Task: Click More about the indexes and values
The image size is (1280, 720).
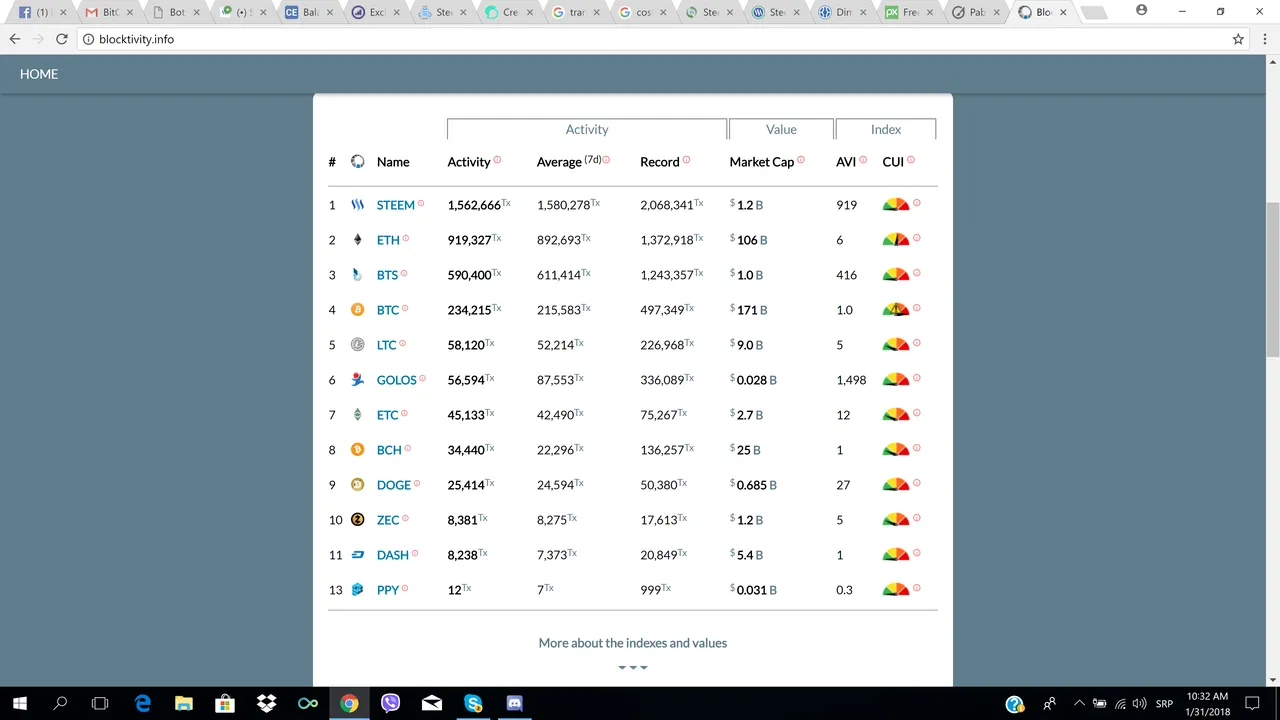Action: 633,643
